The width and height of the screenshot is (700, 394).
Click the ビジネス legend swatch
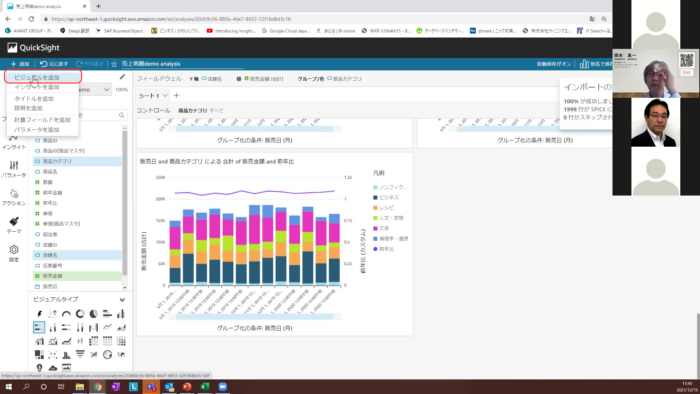(375, 197)
